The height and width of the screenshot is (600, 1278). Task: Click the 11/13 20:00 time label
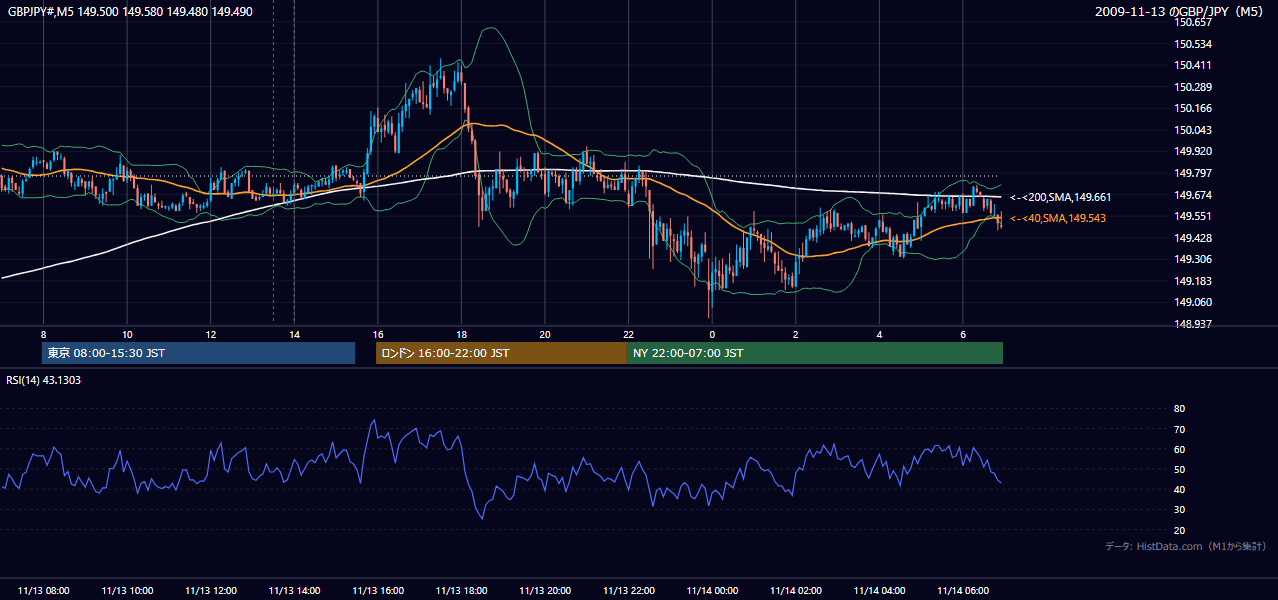pos(545,591)
